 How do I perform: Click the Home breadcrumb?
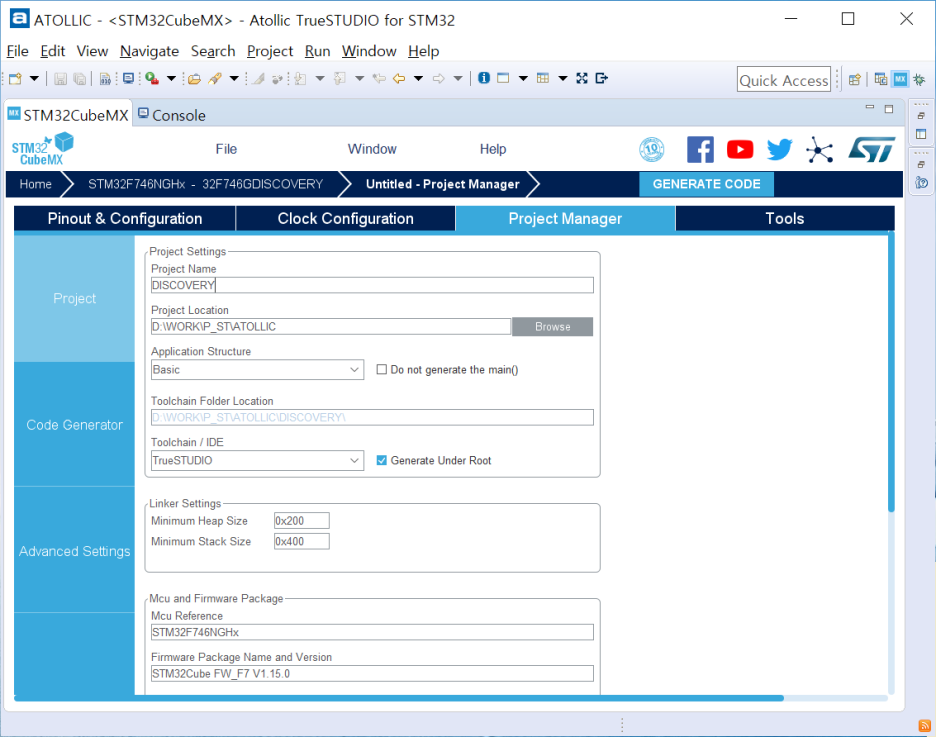35,184
